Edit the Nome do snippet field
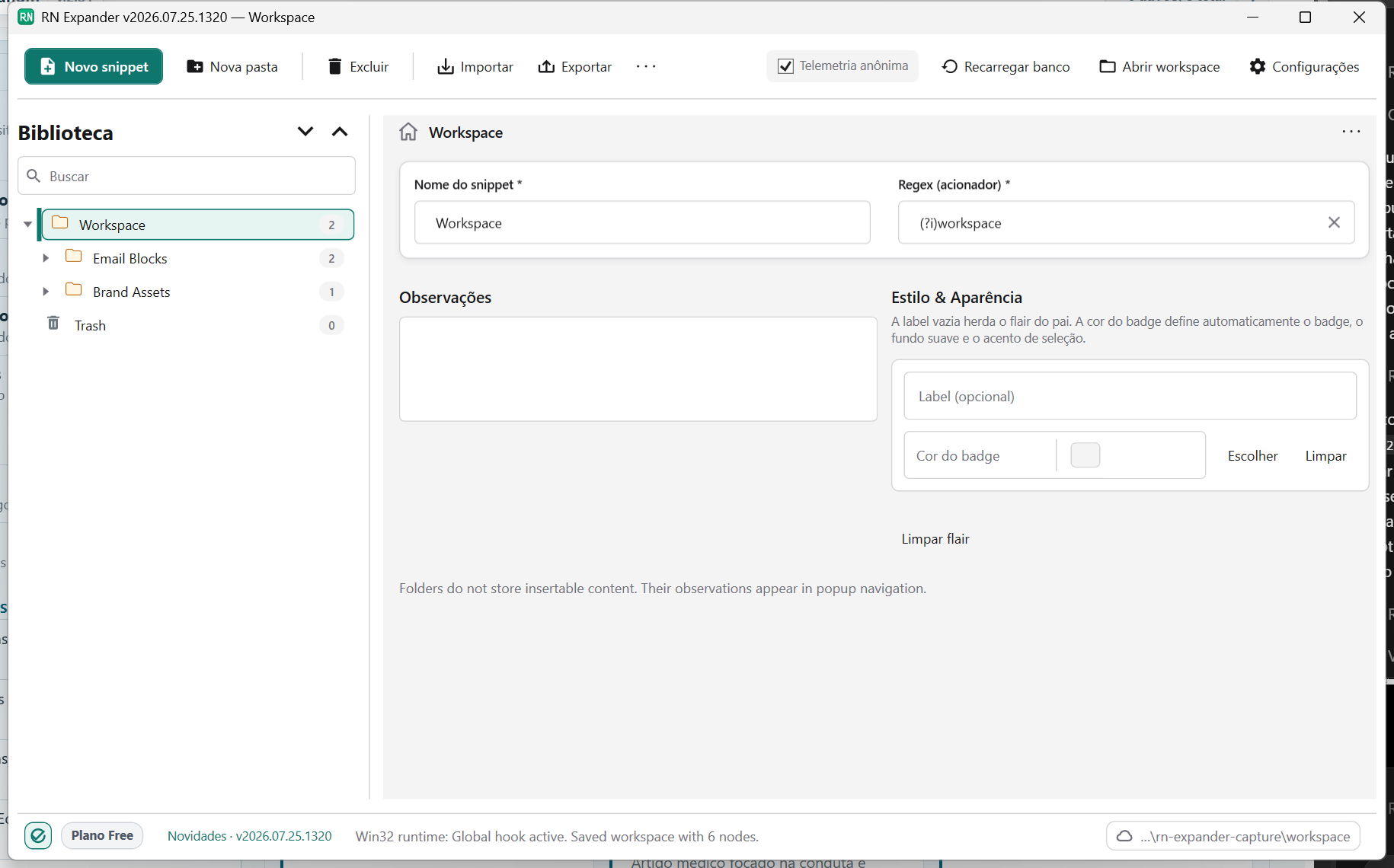 pyautogui.click(x=642, y=222)
